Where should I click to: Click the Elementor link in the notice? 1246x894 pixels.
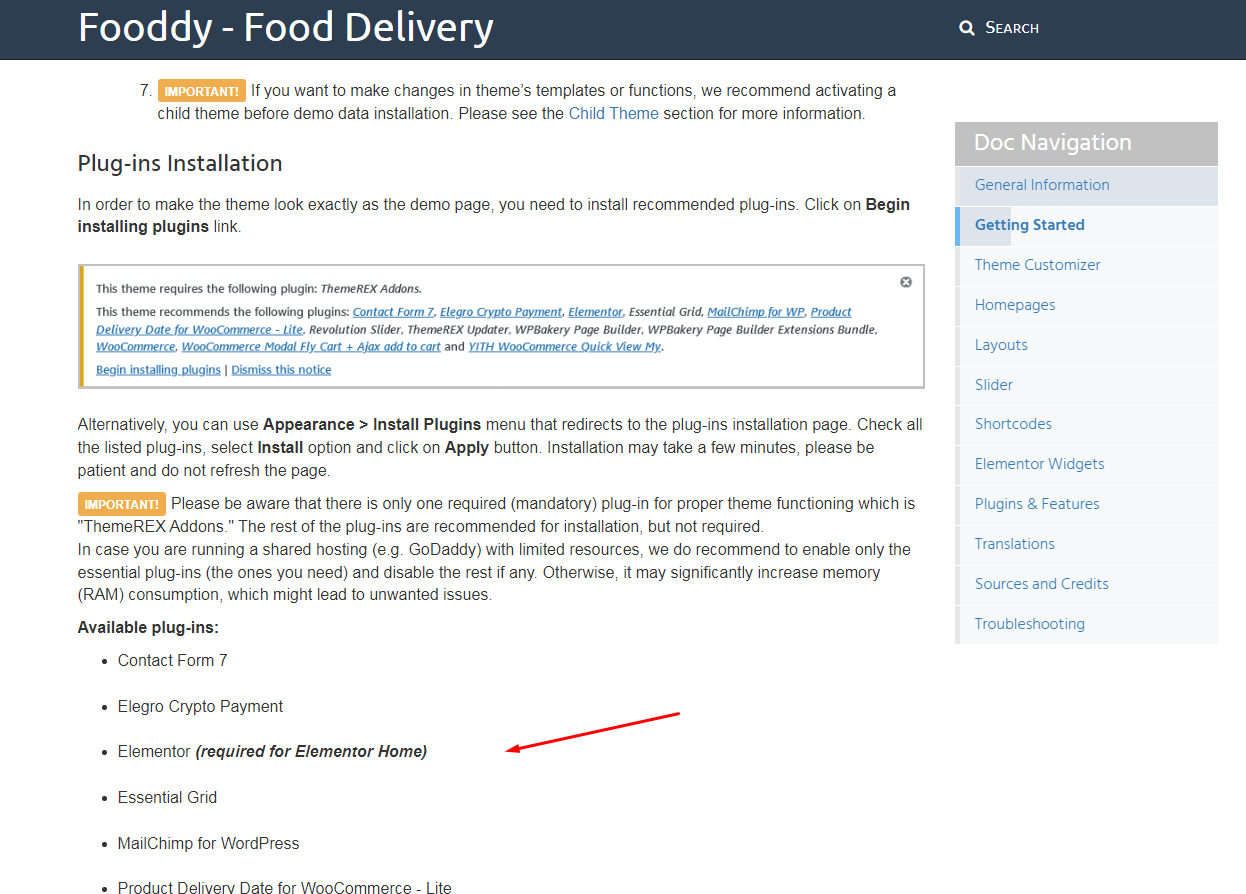point(596,312)
